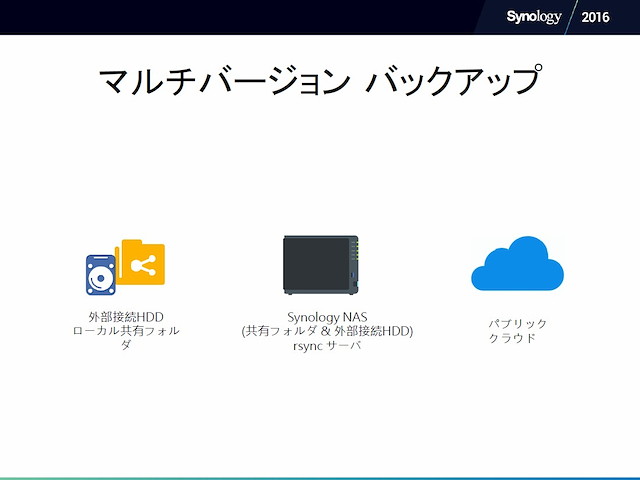Viewport: 640px width, 480px height.
Task: Click the blue external HDD icon
Action: pyautogui.click(x=101, y=275)
